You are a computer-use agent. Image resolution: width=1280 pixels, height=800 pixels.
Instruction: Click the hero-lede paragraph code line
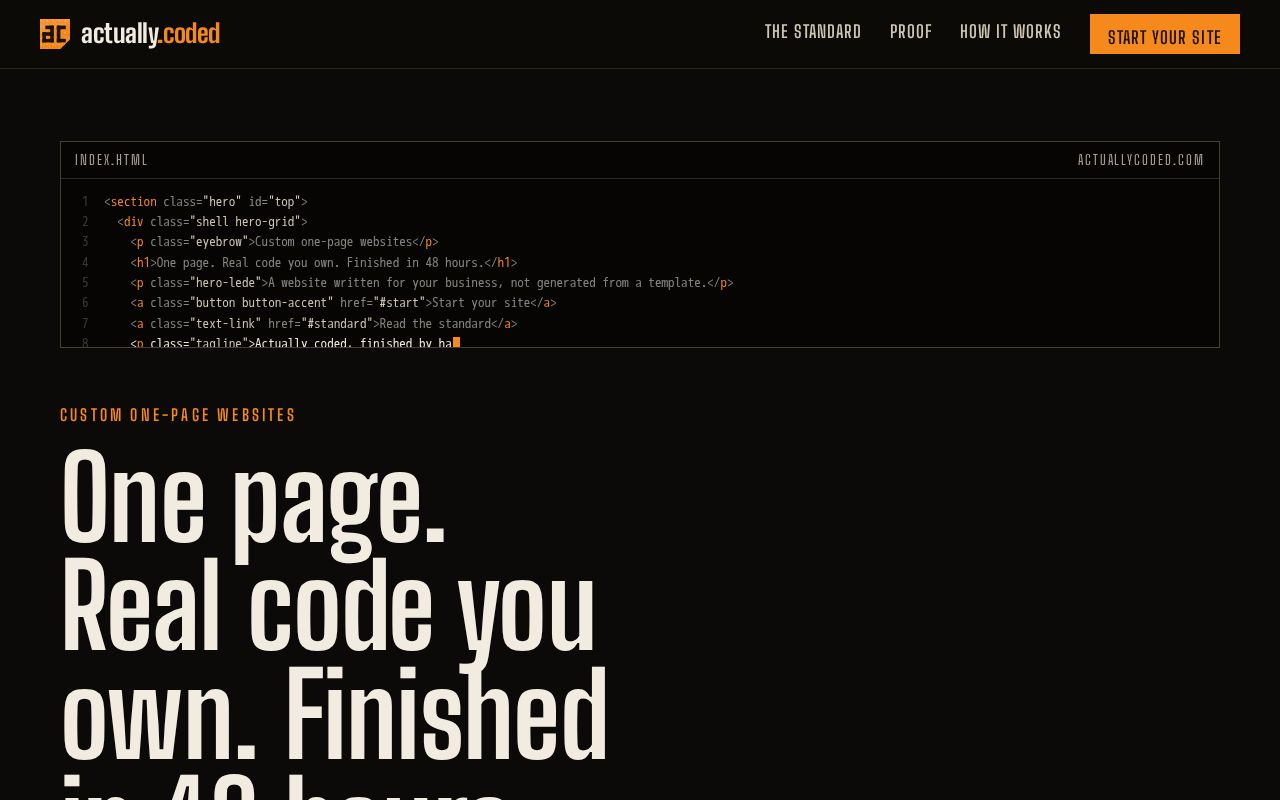(x=432, y=283)
